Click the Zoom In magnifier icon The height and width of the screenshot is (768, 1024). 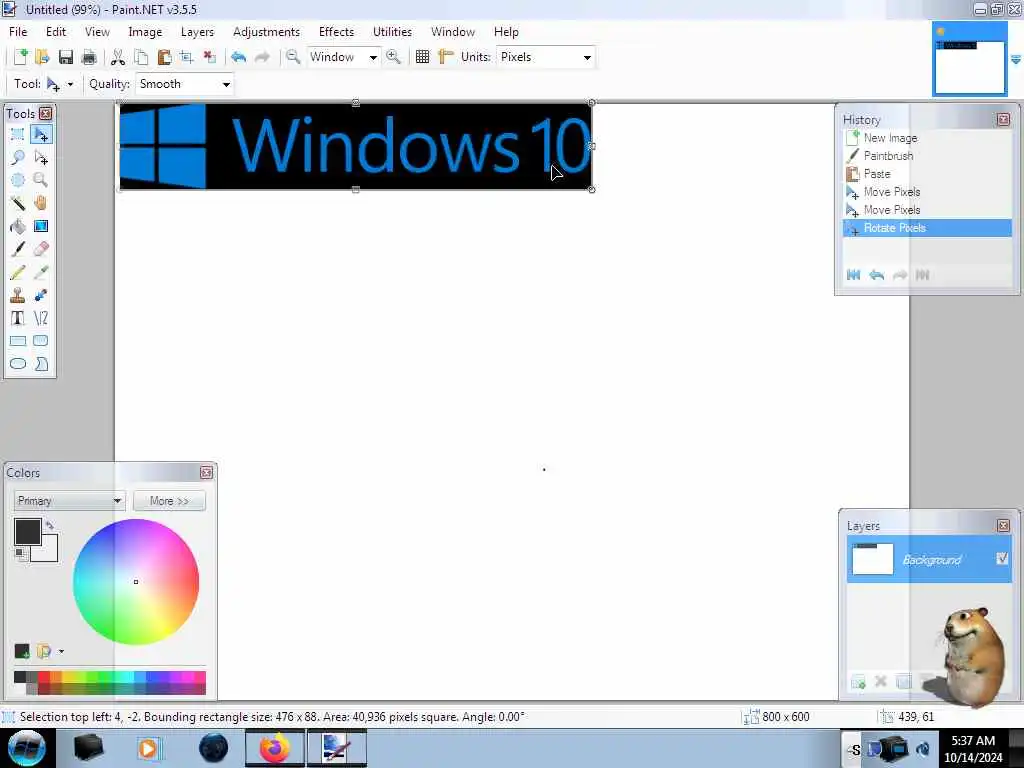coord(393,57)
